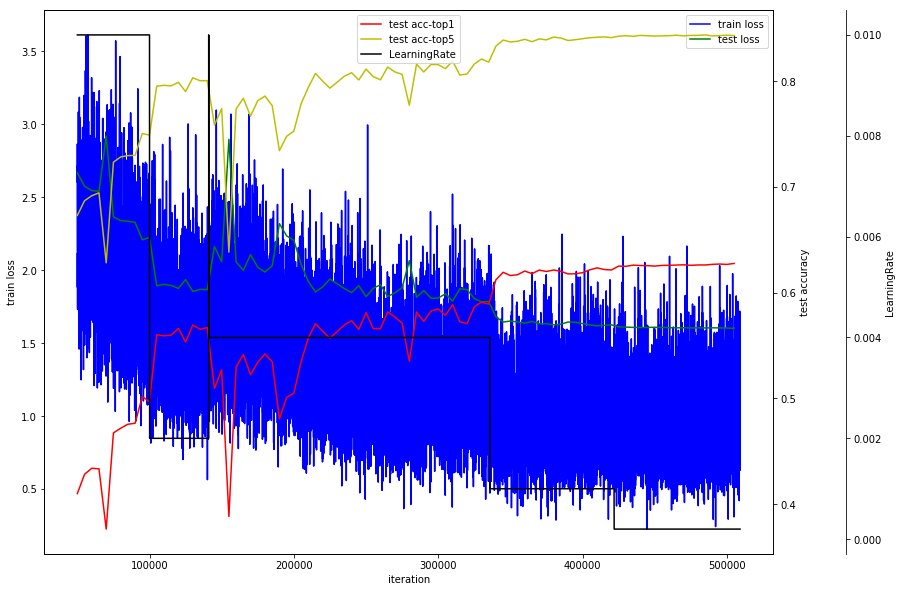The width and height of the screenshot is (902, 592).
Task: Click the rotated 'LearningRate' right axis label
Action: coord(889,284)
